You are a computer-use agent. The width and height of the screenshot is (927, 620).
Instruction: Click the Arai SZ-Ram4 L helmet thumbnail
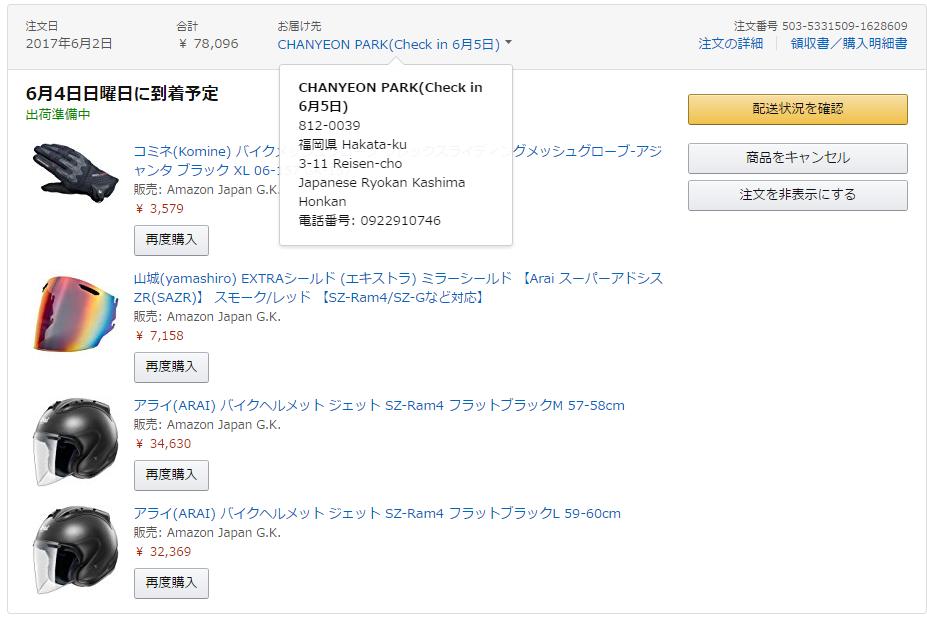tap(75, 550)
